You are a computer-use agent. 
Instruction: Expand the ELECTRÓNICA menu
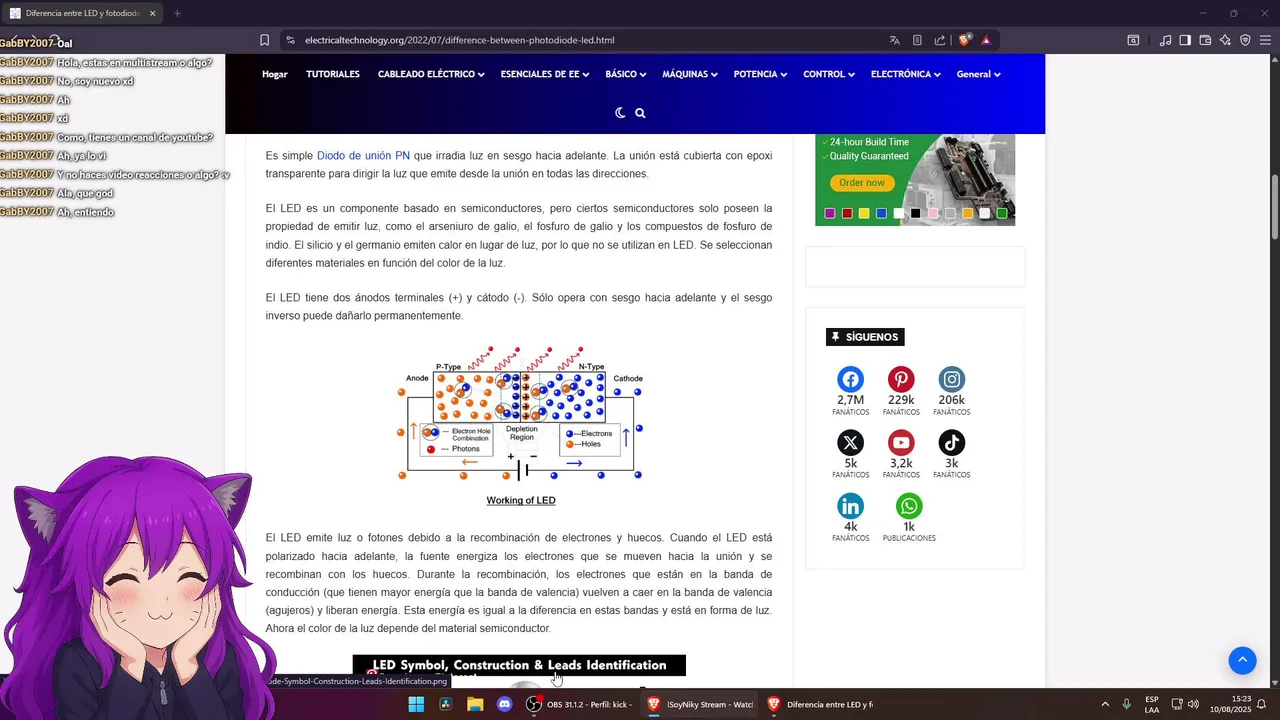[906, 74]
